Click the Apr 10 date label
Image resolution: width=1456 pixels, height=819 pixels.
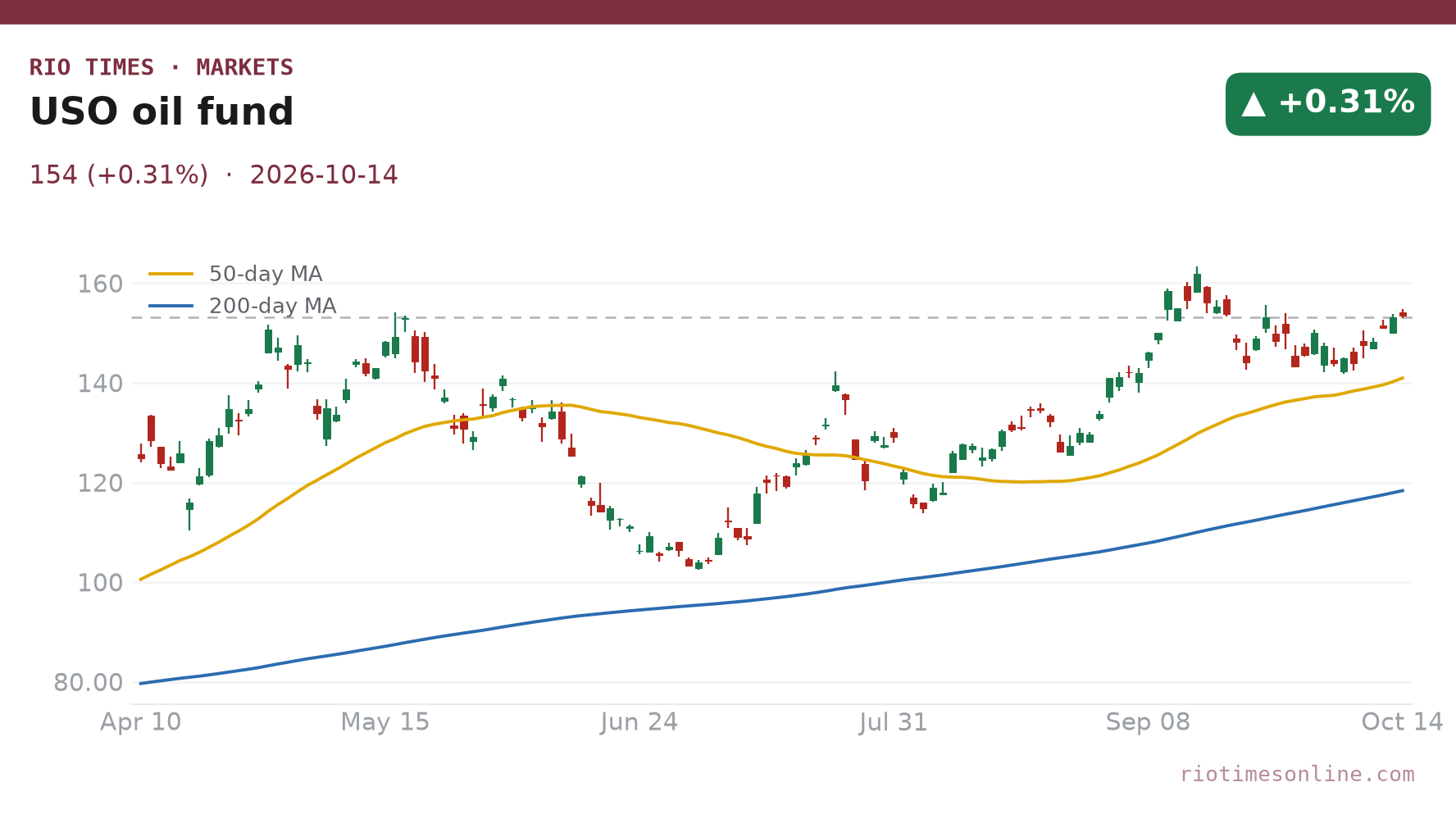141,722
